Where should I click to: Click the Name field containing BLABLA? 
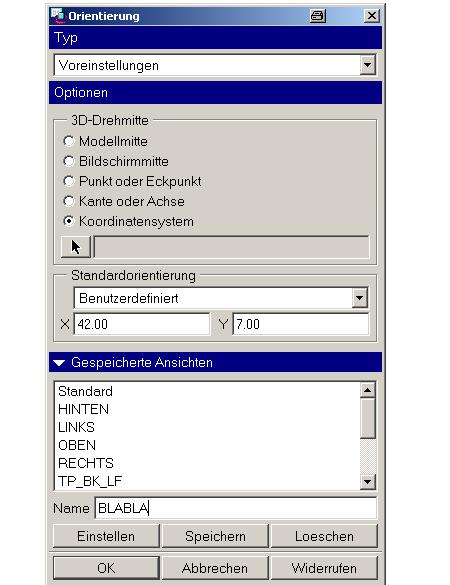pos(236,508)
